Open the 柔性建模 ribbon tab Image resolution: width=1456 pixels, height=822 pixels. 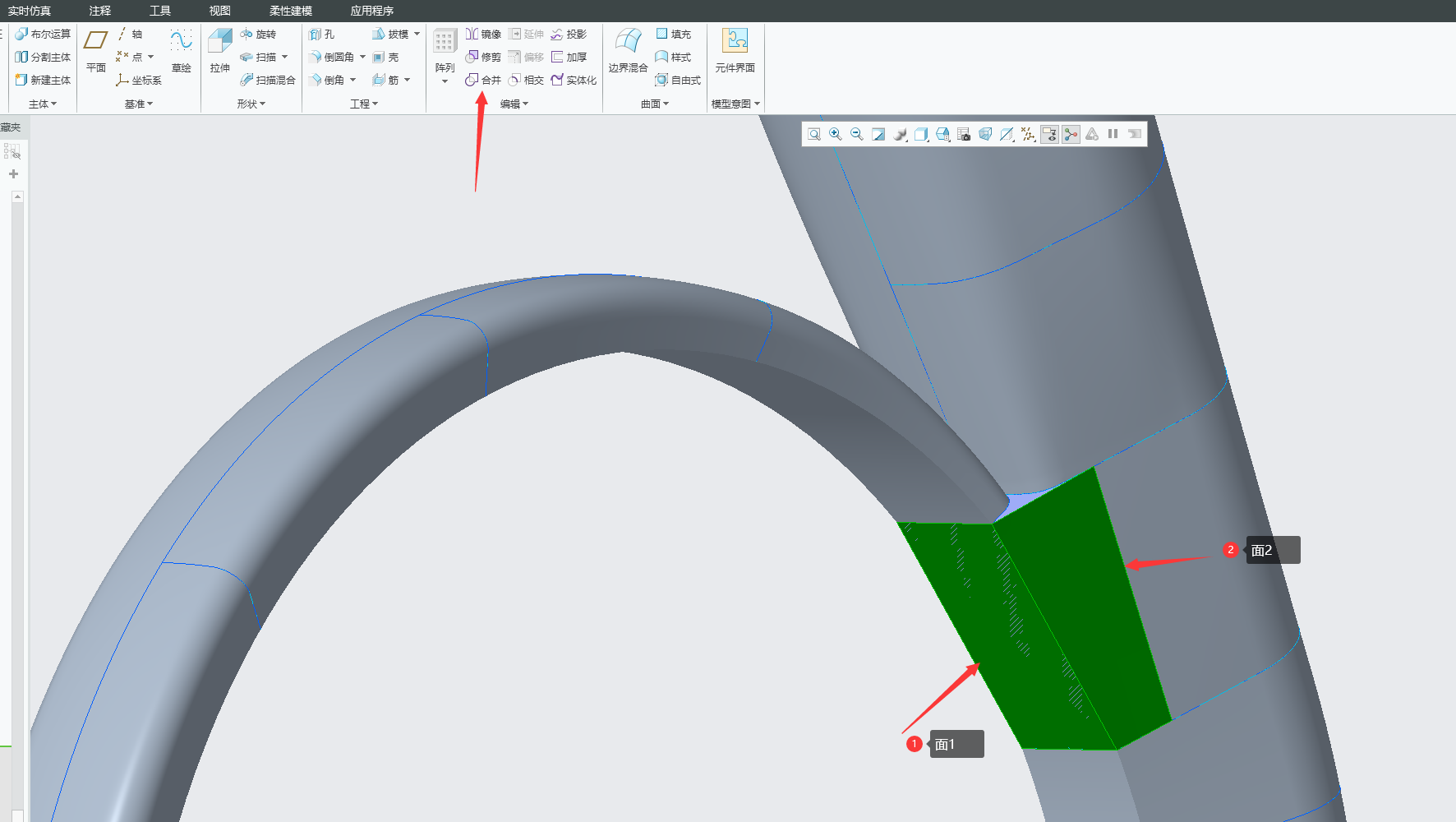290,11
